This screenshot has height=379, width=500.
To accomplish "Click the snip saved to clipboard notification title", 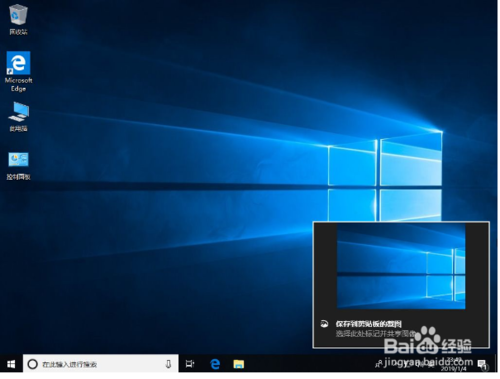I will [368, 324].
